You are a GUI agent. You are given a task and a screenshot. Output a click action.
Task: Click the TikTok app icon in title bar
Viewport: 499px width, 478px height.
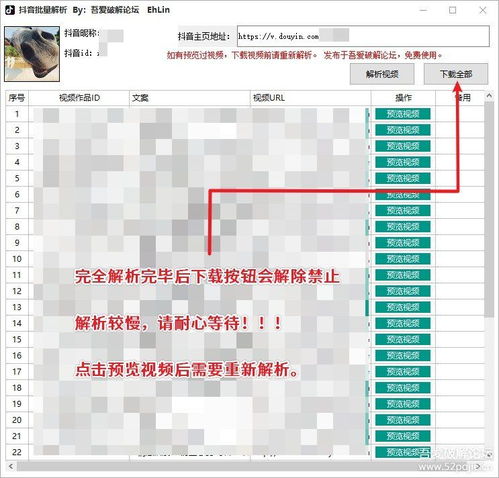pyautogui.click(x=9, y=10)
